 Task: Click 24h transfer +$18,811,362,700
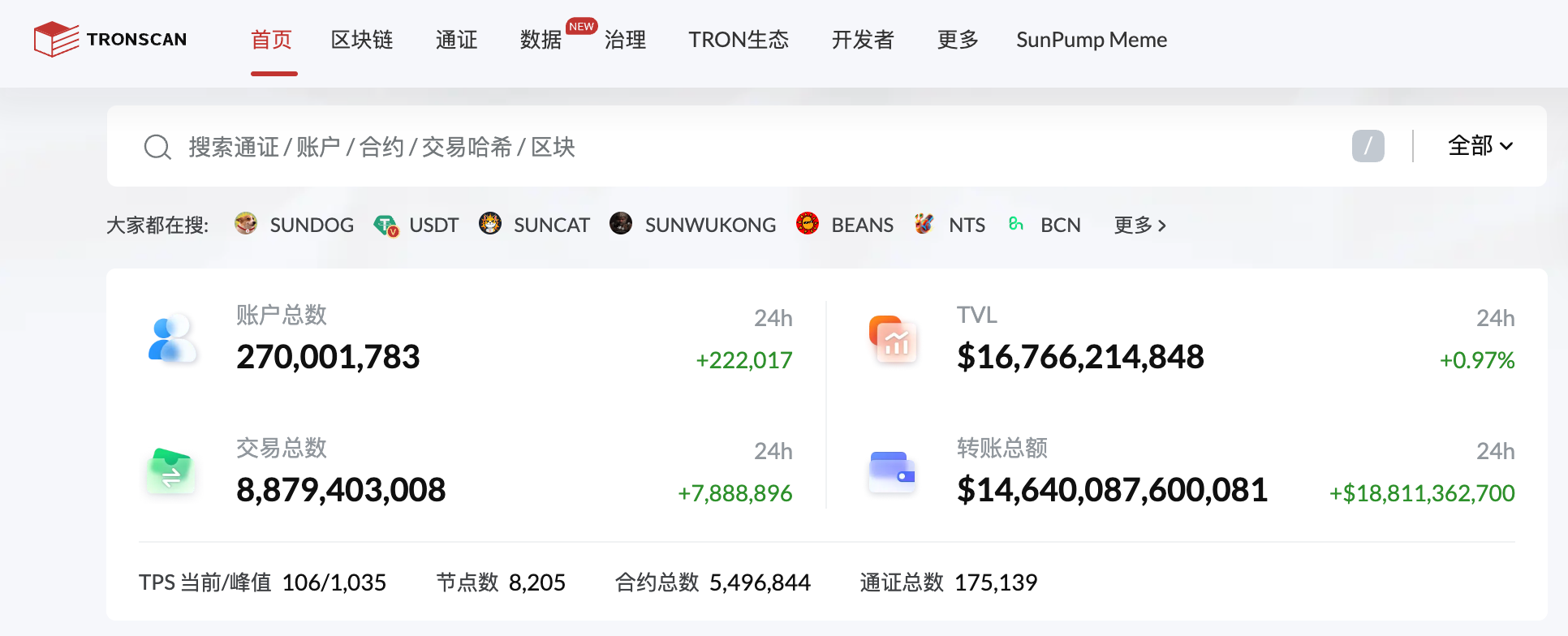[x=1422, y=493]
